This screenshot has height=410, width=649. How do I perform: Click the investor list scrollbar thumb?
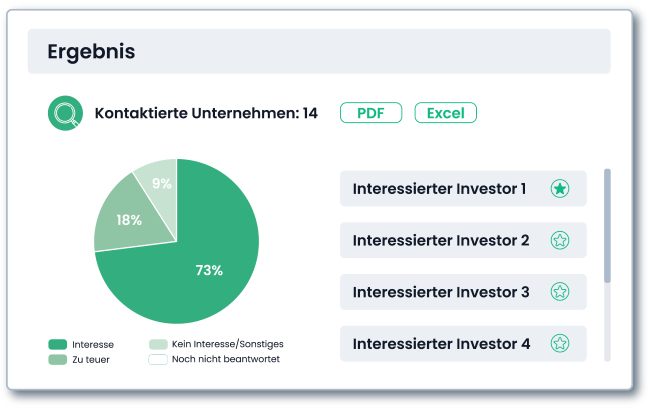[x=607, y=226]
